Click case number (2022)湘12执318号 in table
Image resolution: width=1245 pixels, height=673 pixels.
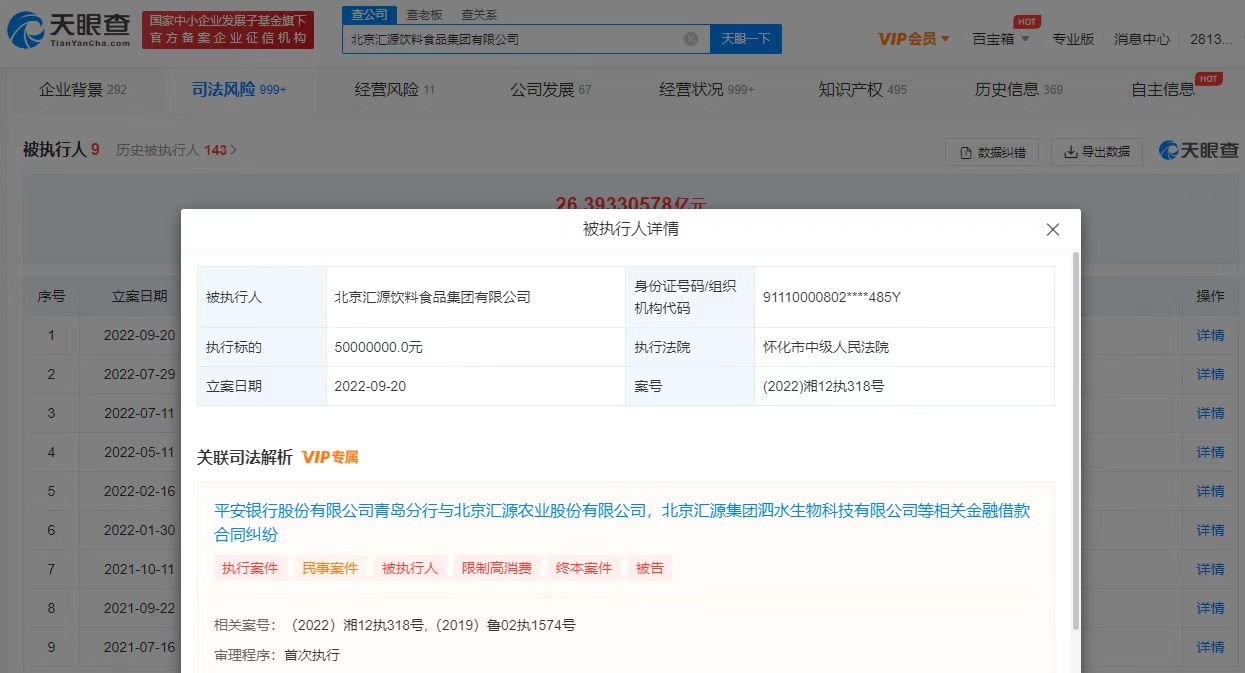tap(823, 386)
